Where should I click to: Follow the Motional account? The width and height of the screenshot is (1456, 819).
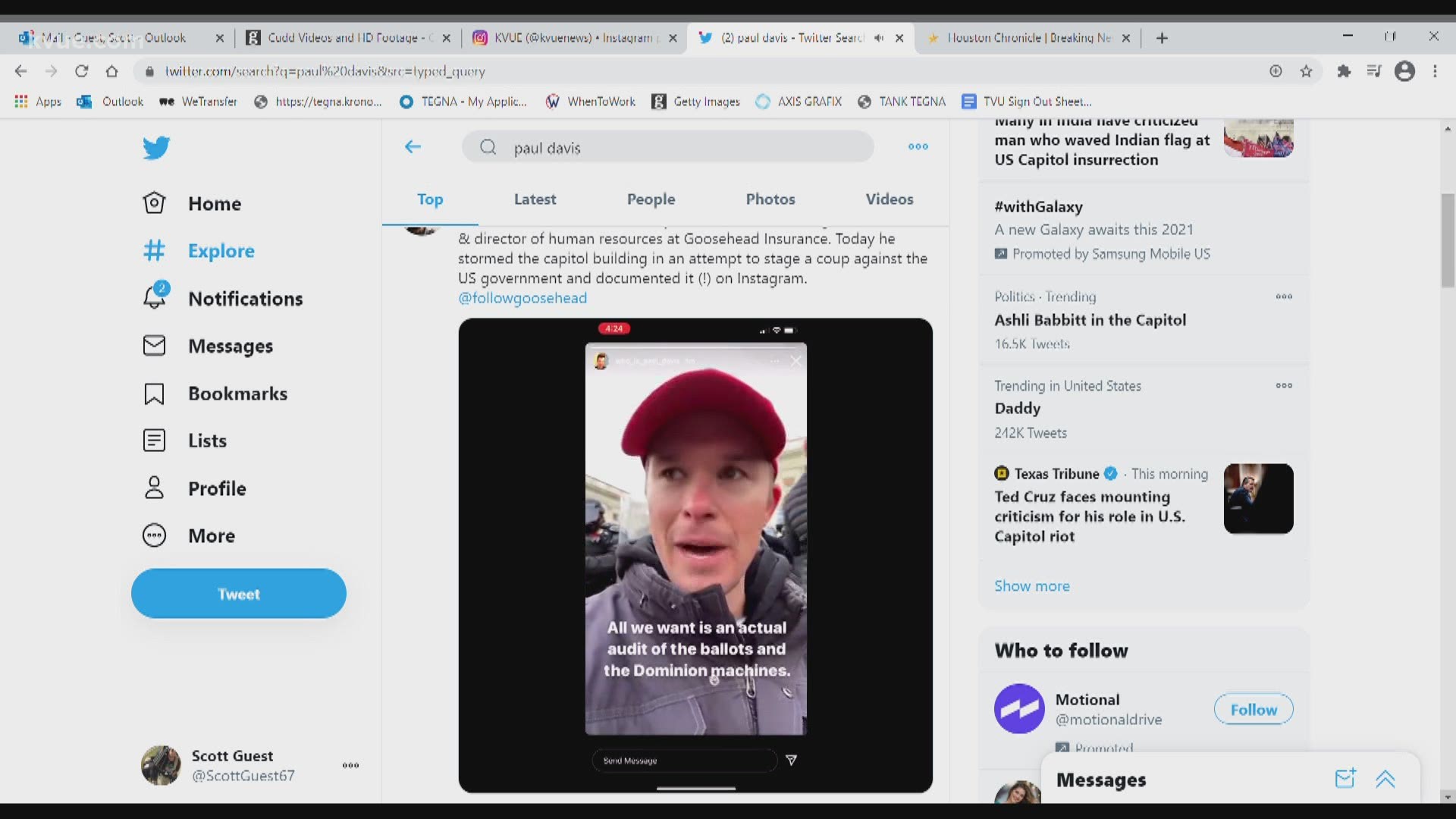pyautogui.click(x=1253, y=710)
